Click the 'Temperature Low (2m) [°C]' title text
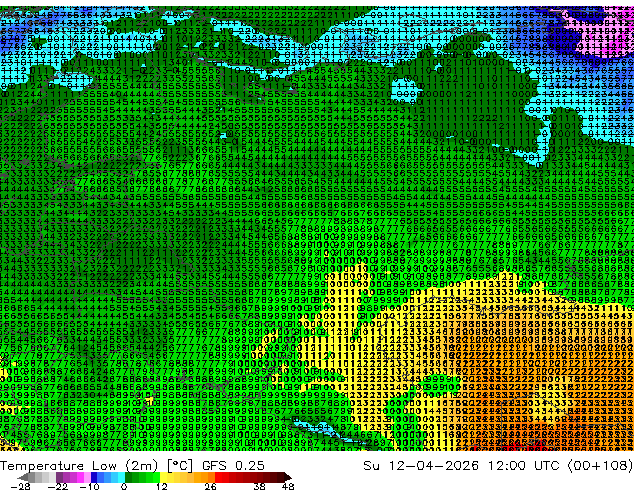 pos(96,466)
